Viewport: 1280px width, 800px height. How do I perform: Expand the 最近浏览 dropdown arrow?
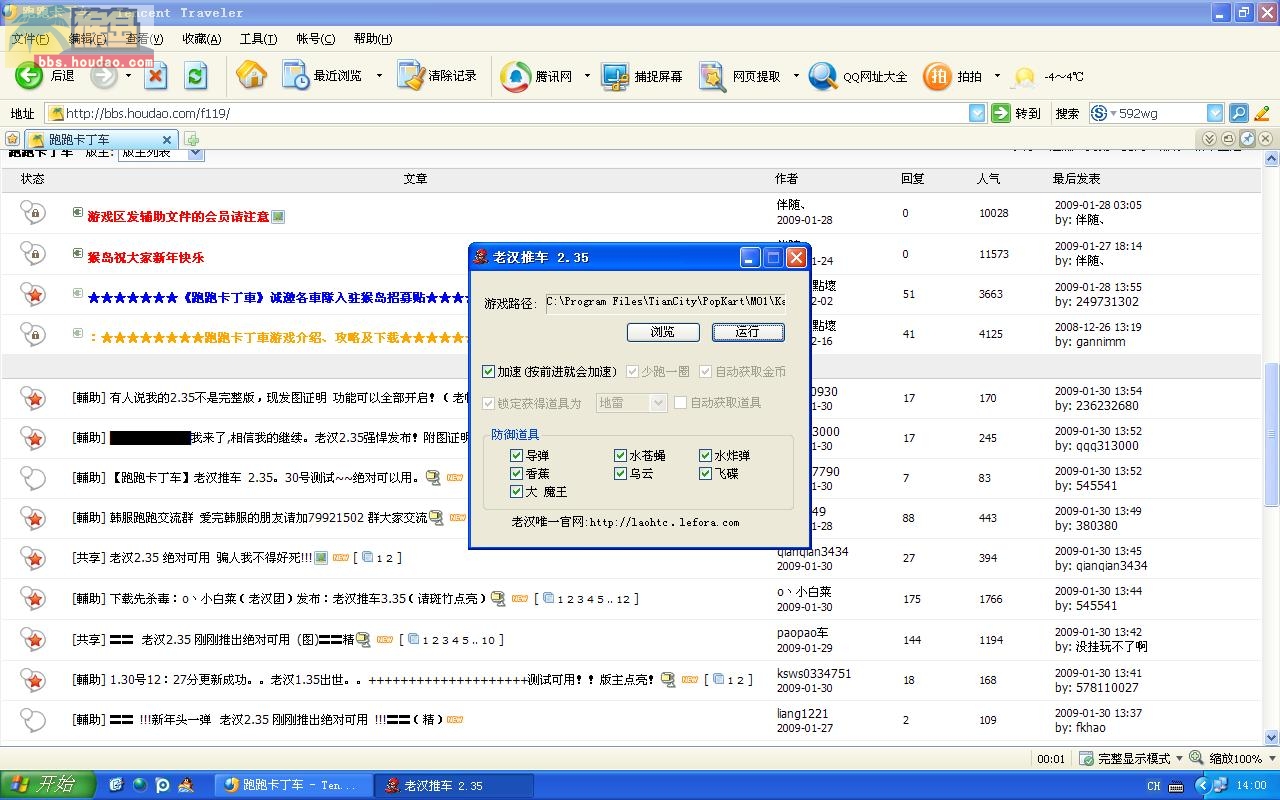tap(379, 76)
